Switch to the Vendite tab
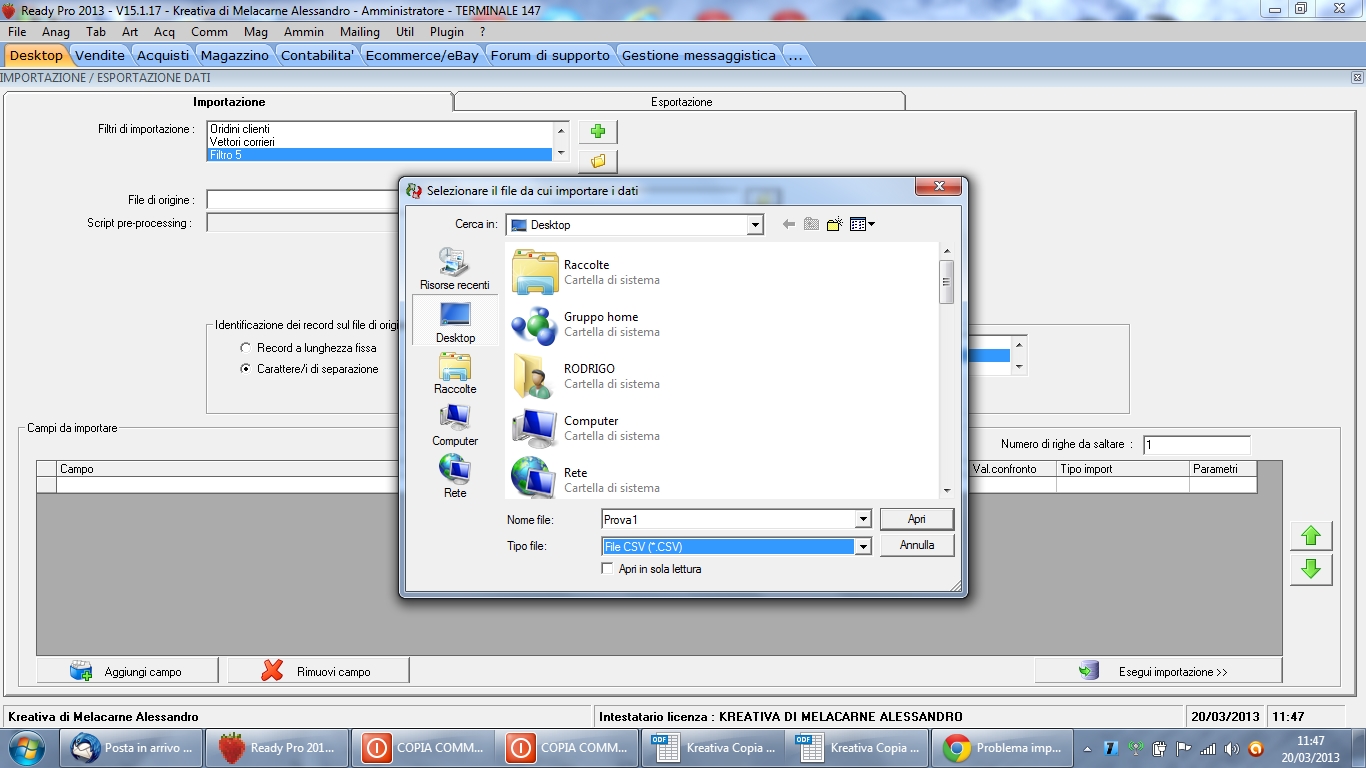The width and height of the screenshot is (1366, 768). coord(100,56)
